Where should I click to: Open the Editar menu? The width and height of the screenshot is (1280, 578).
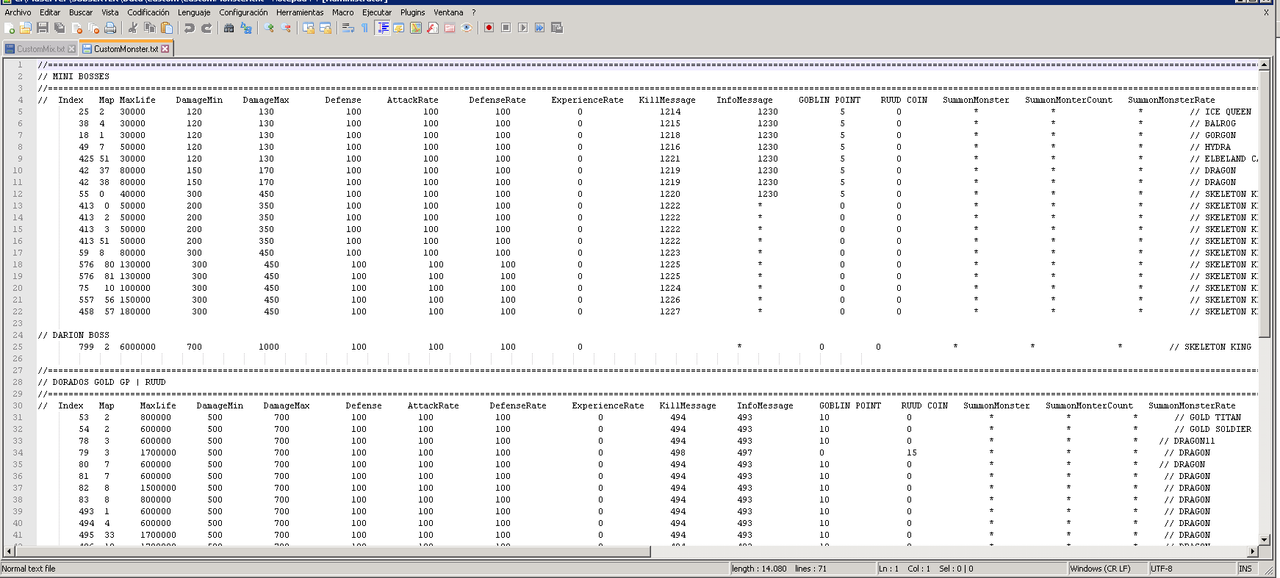click(50, 12)
